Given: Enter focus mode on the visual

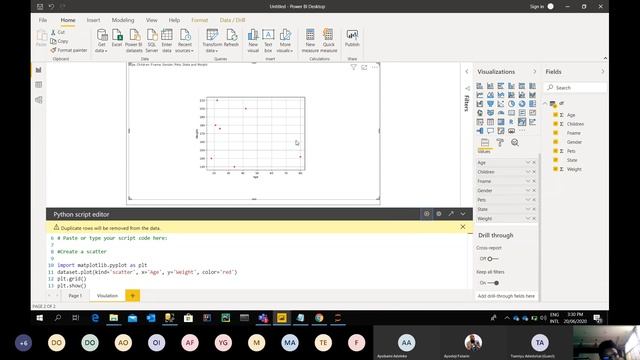Looking at the screenshot, I should tap(364, 67).
